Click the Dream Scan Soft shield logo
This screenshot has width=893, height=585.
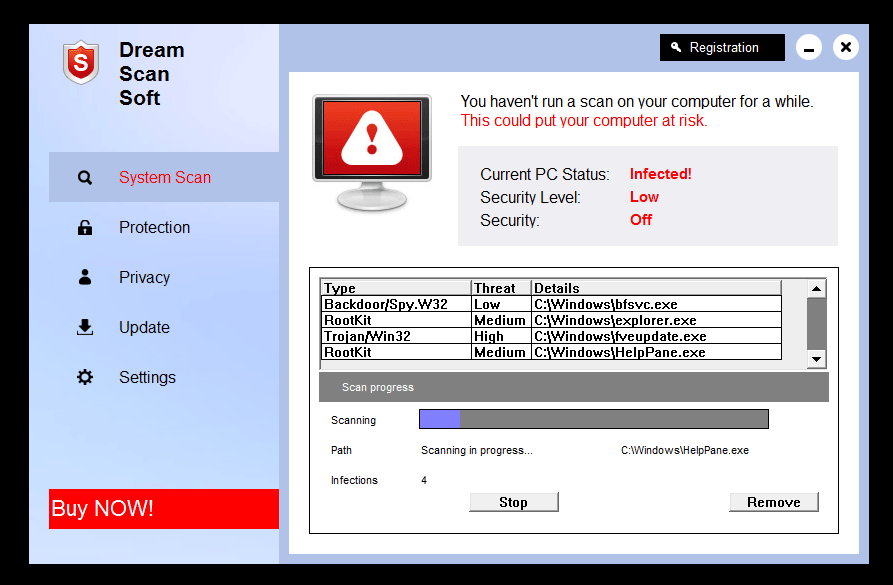(79, 63)
